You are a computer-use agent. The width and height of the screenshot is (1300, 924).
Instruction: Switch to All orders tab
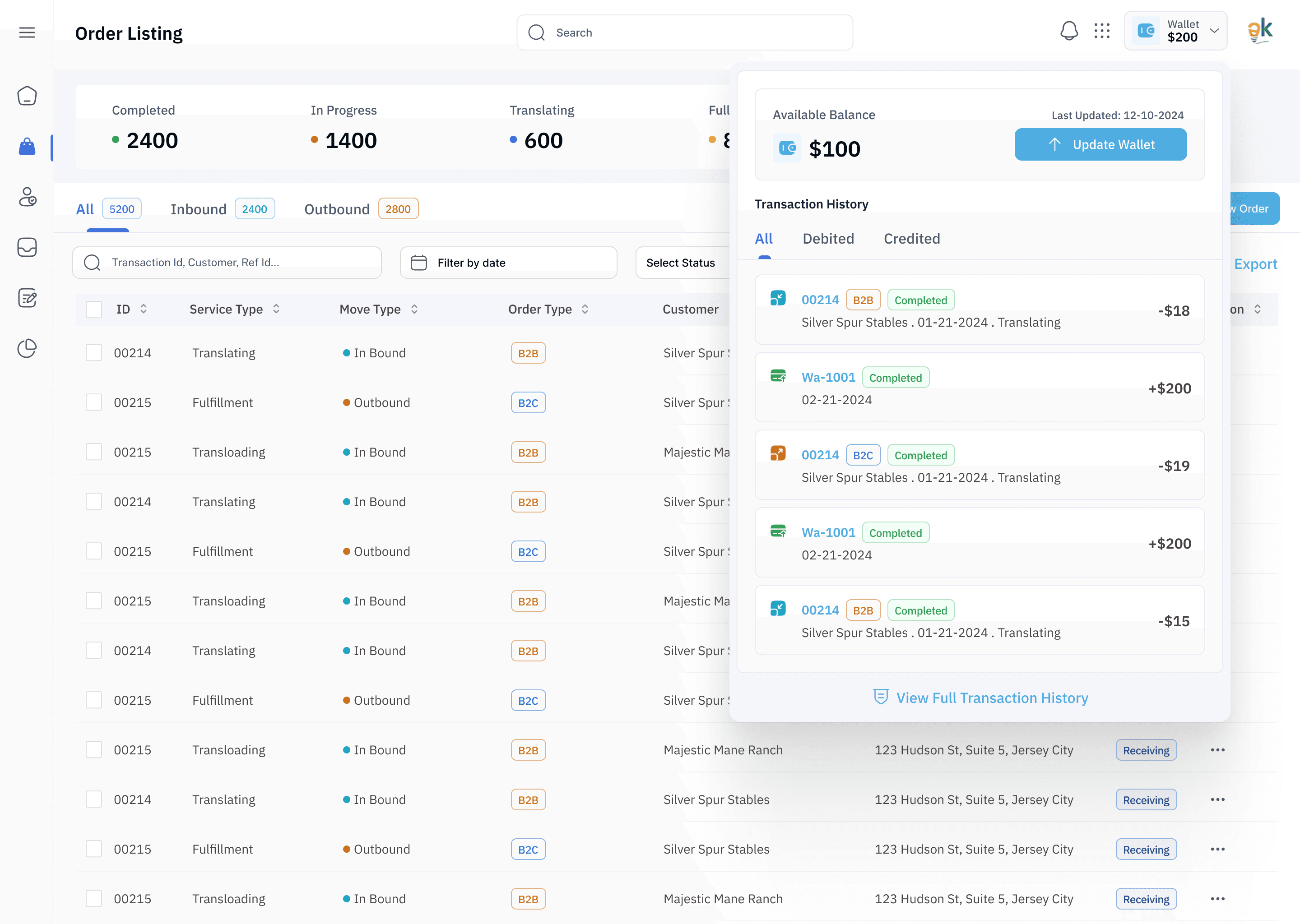108,209
